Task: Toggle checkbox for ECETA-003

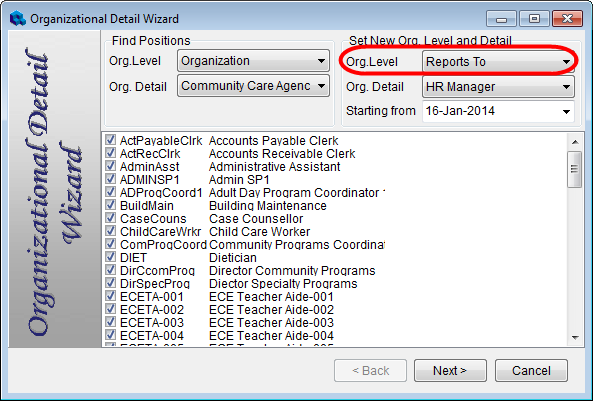Action: coord(110,322)
